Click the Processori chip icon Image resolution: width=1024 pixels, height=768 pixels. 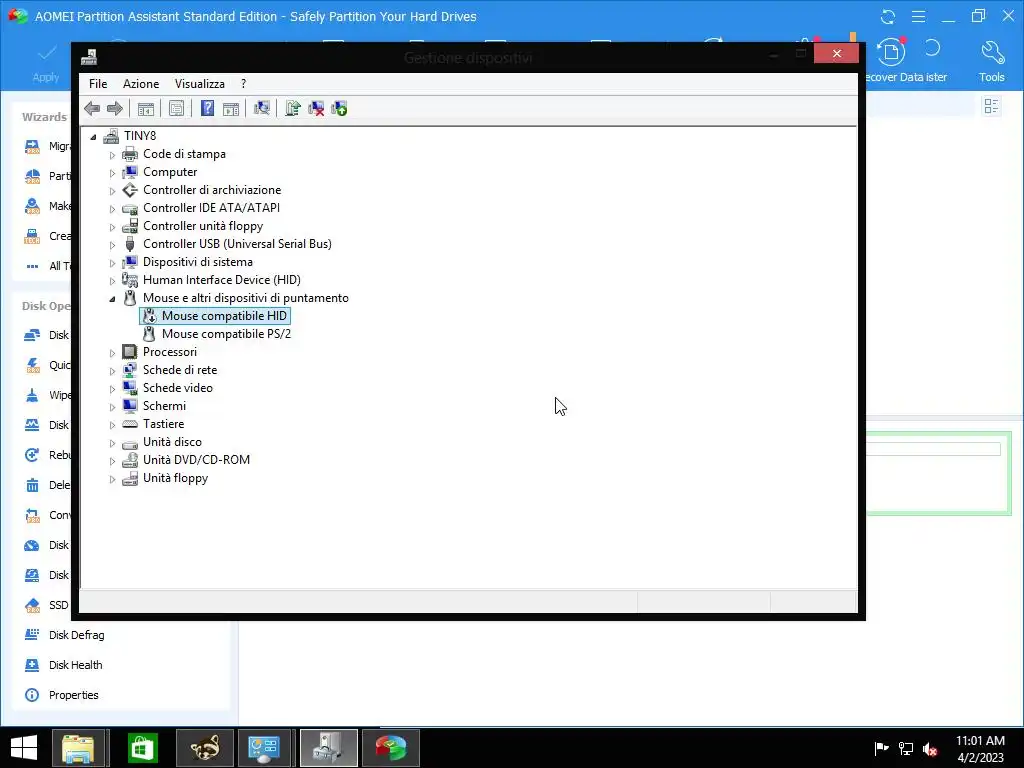pyautogui.click(x=130, y=352)
